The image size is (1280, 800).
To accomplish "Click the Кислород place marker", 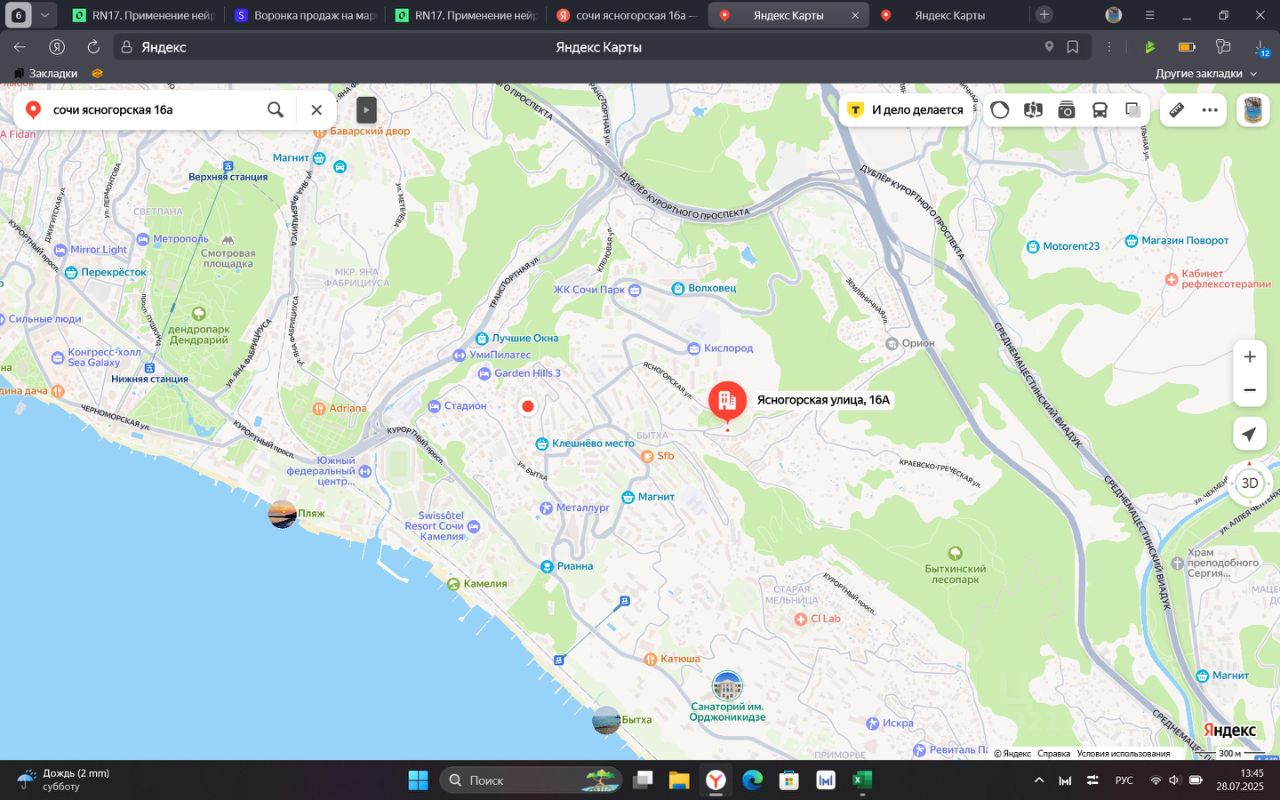I will click(x=694, y=348).
